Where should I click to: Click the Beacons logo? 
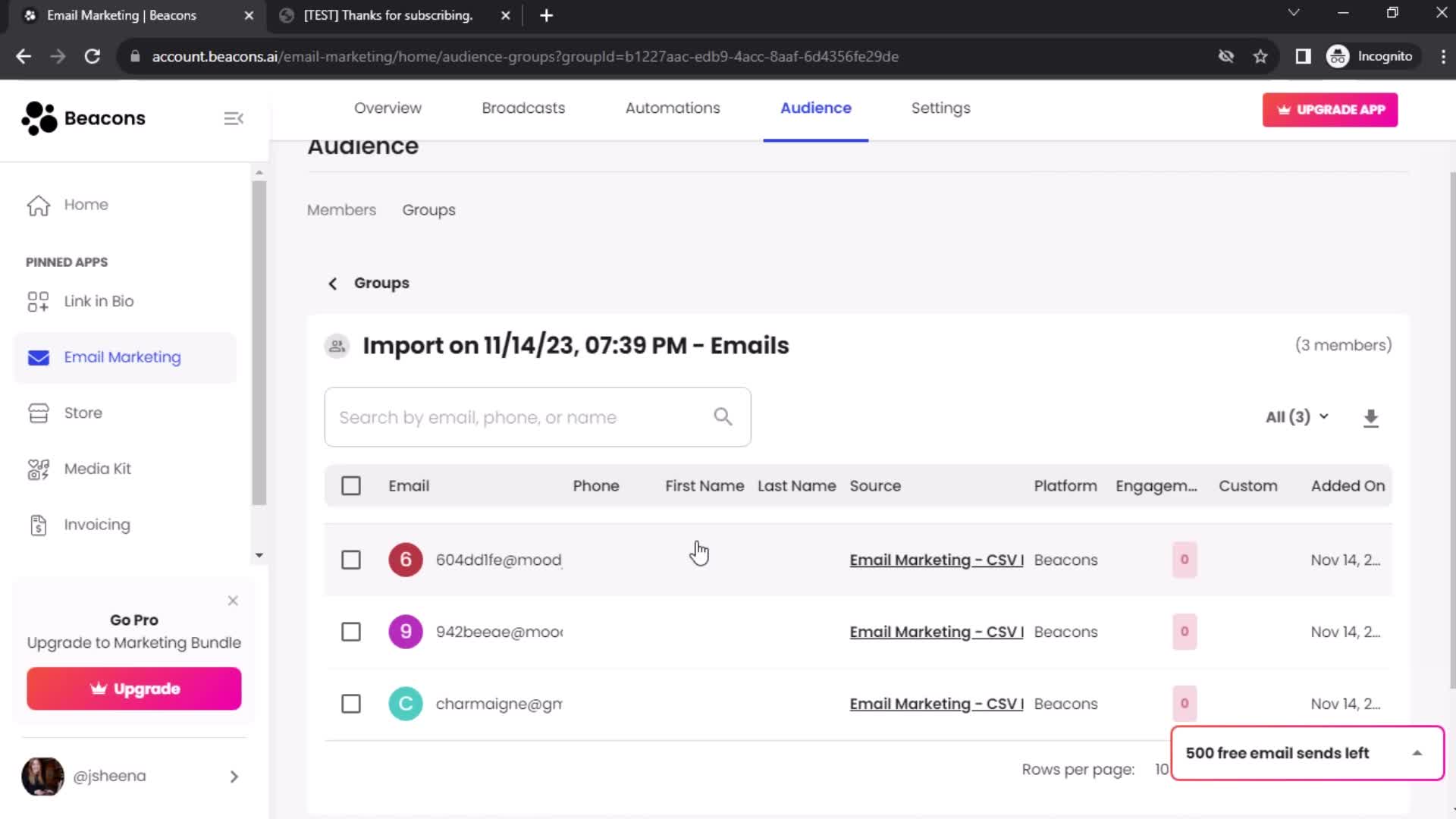[83, 118]
